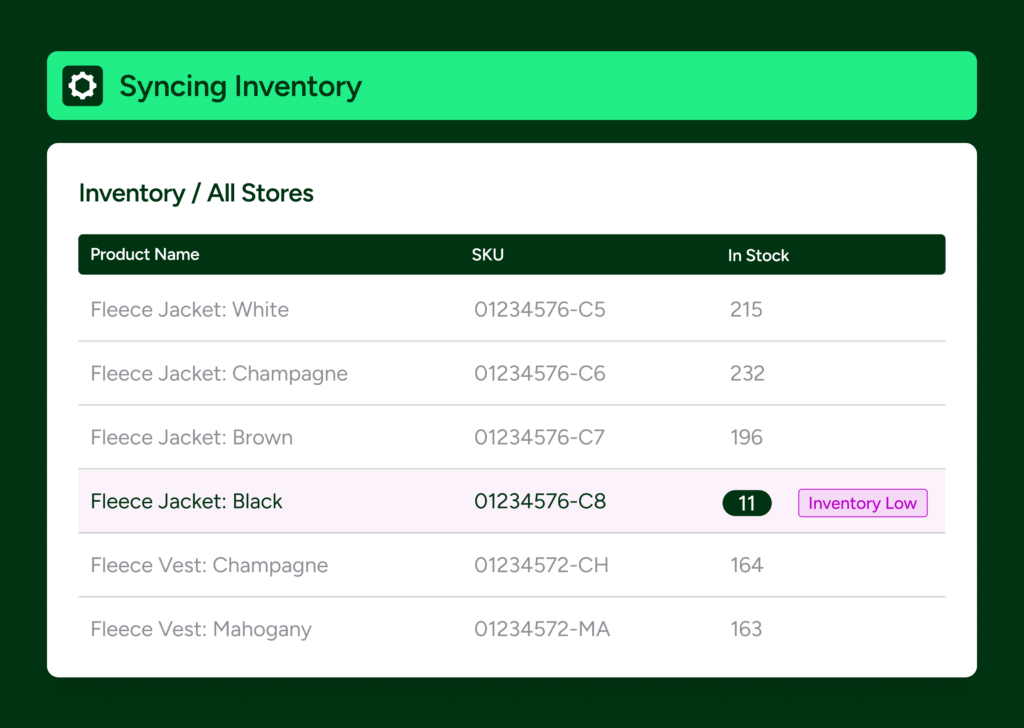Sort by the SKU column header

point(488,255)
